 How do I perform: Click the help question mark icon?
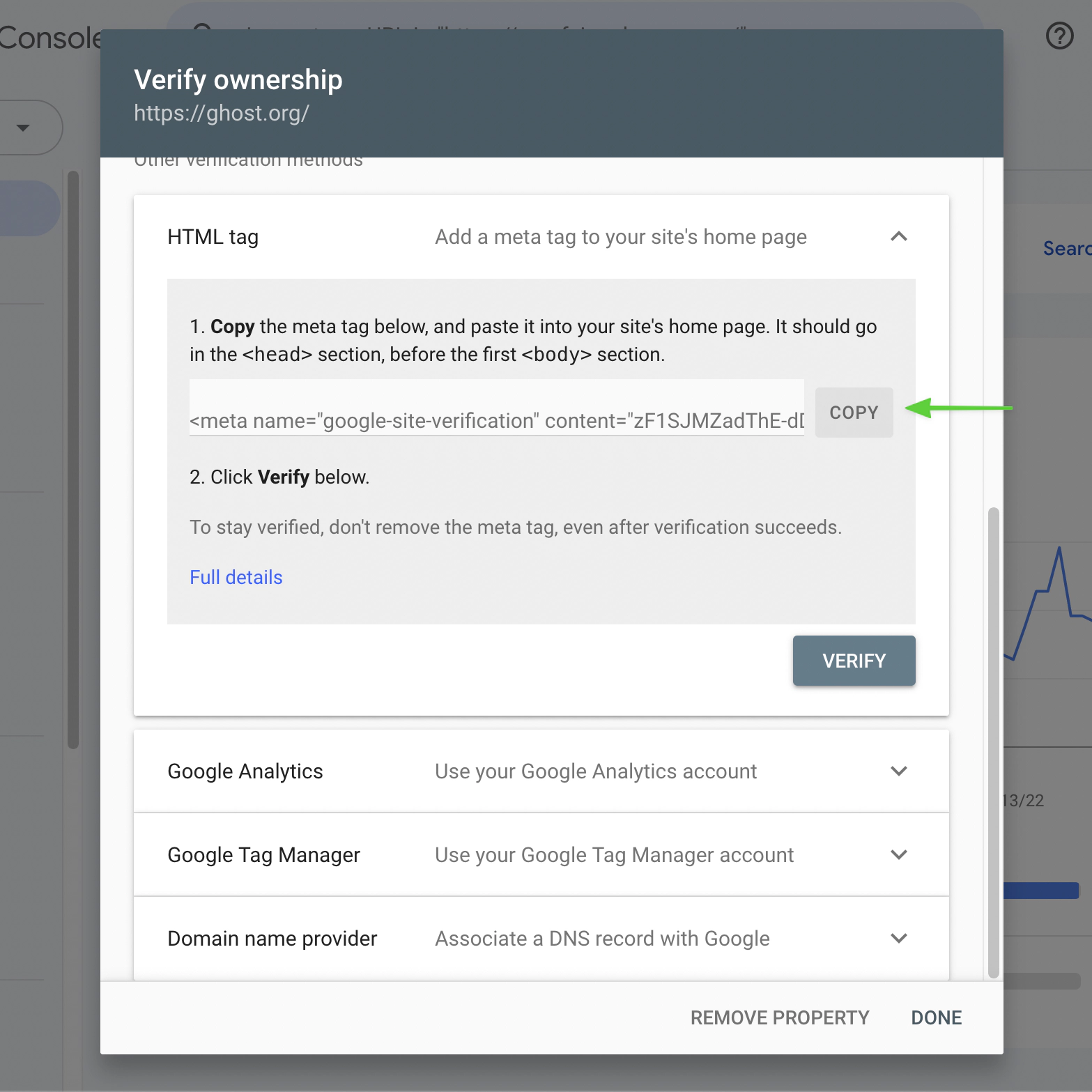click(x=1059, y=36)
